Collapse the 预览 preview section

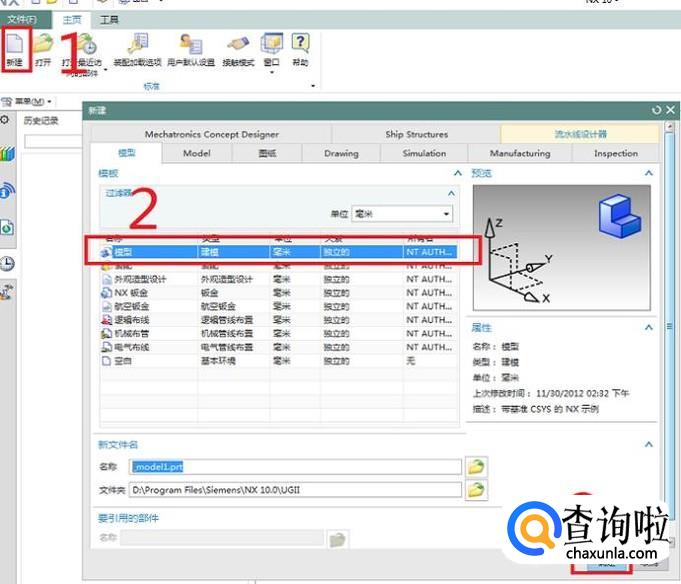pyautogui.click(x=649, y=174)
